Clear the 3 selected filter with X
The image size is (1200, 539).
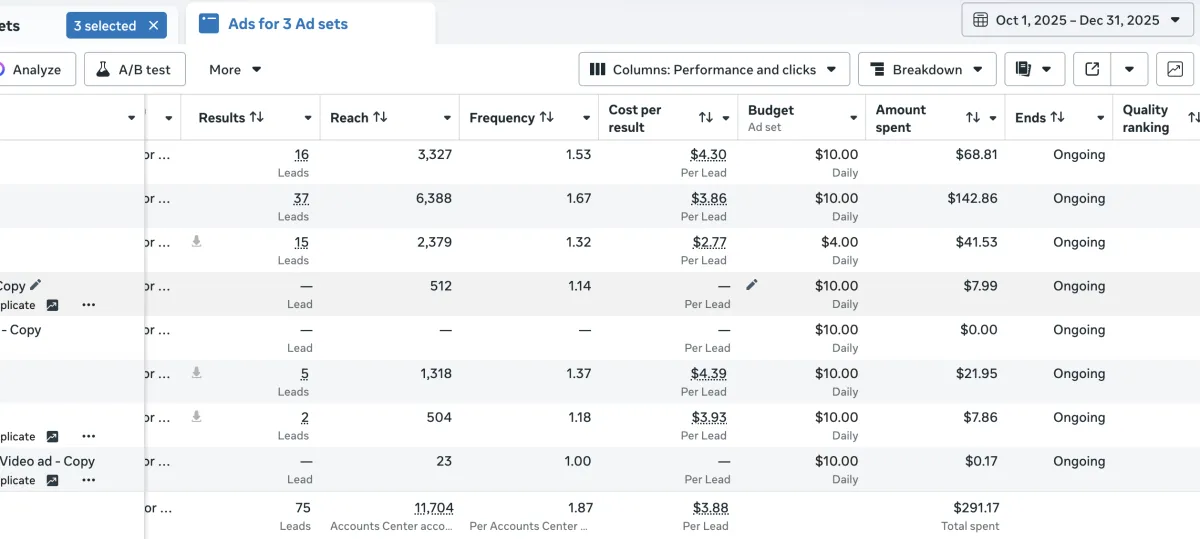(153, 26)
